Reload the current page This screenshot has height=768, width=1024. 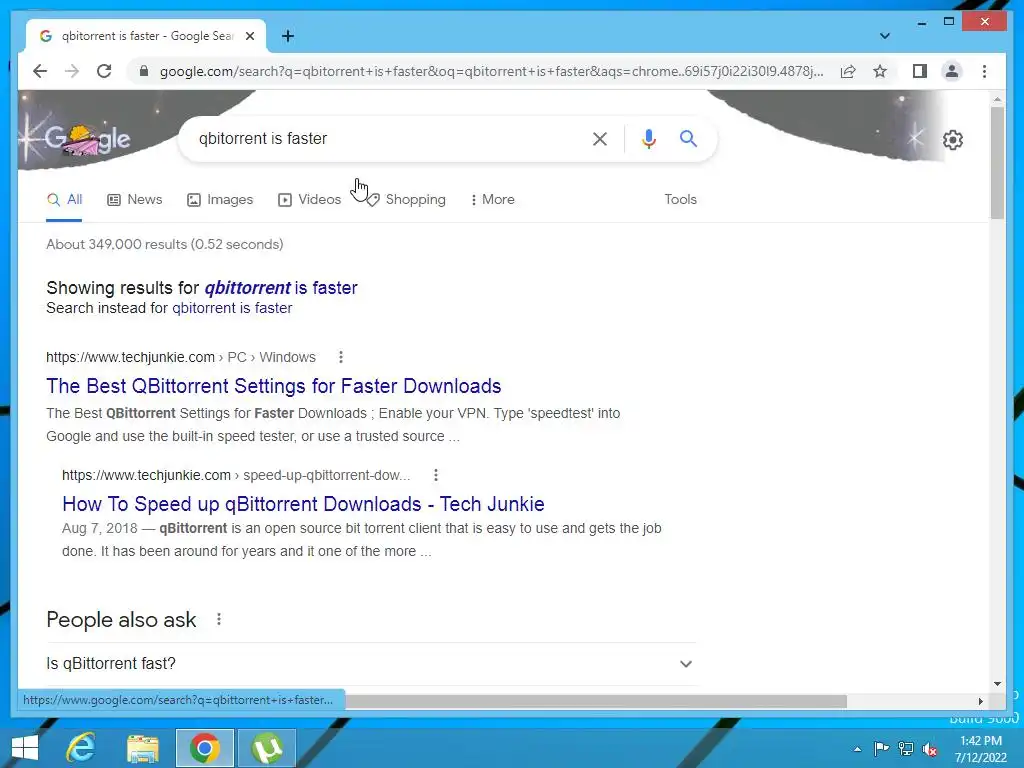point(104,71)
